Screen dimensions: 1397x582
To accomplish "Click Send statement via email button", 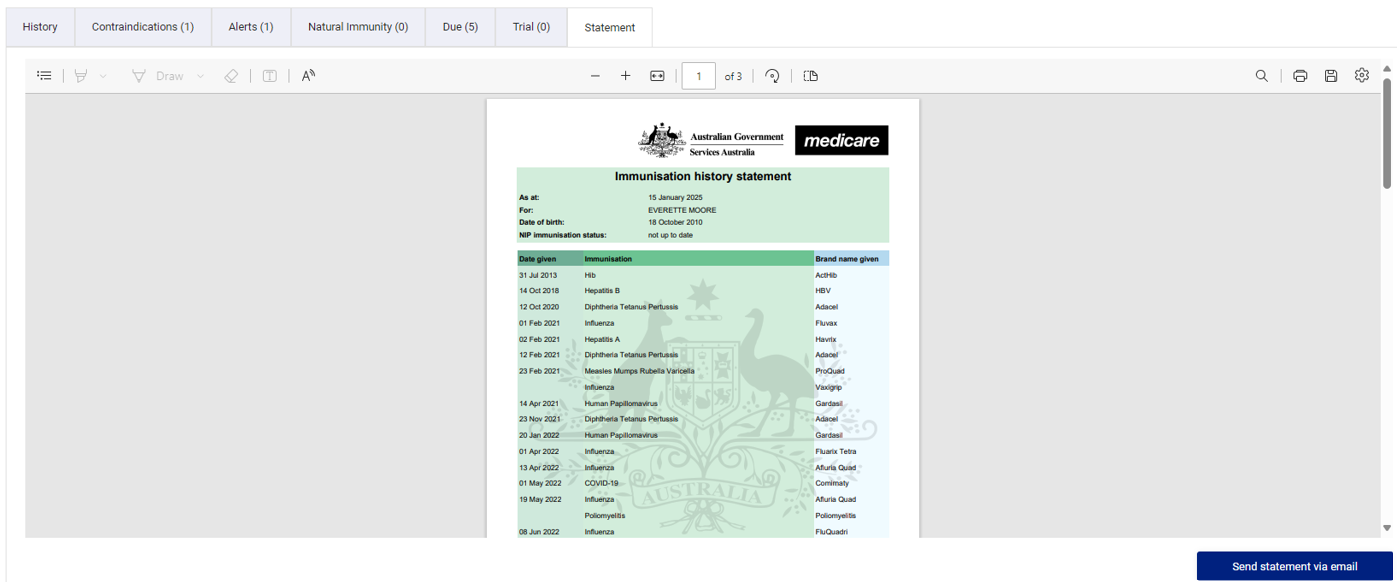I will pos(1294,566).
